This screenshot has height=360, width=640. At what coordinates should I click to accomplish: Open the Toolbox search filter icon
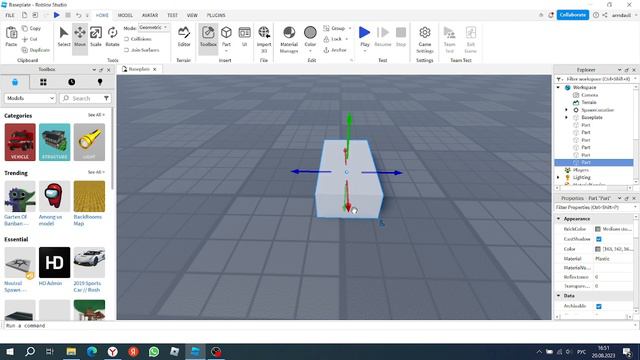(x=106, y=98)
